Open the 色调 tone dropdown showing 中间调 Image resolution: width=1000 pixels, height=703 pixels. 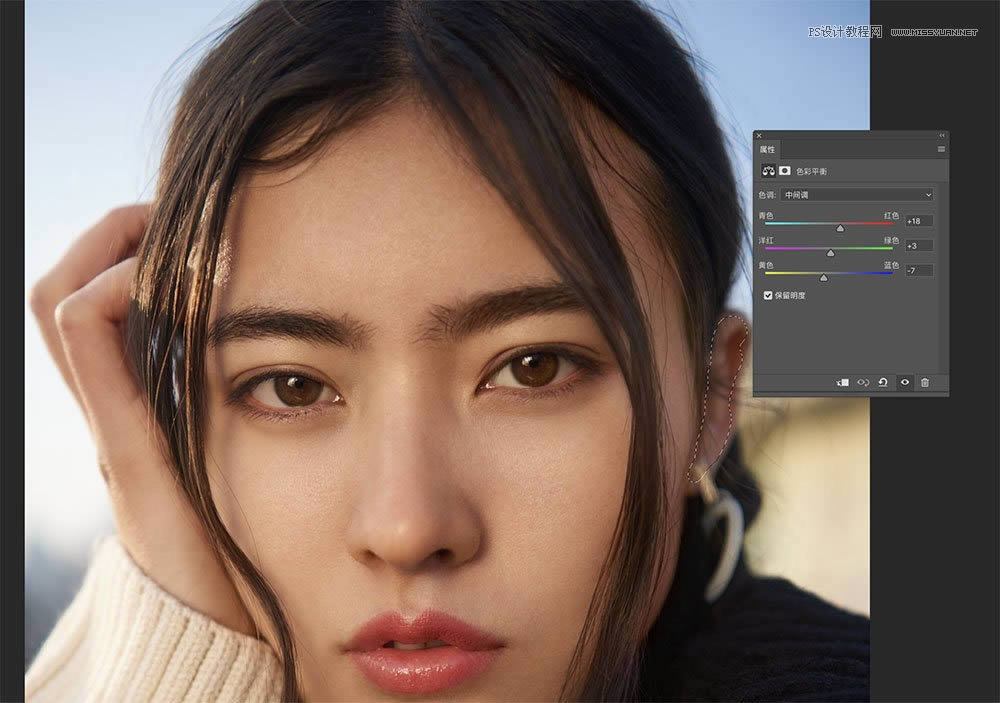click(857, 195)
